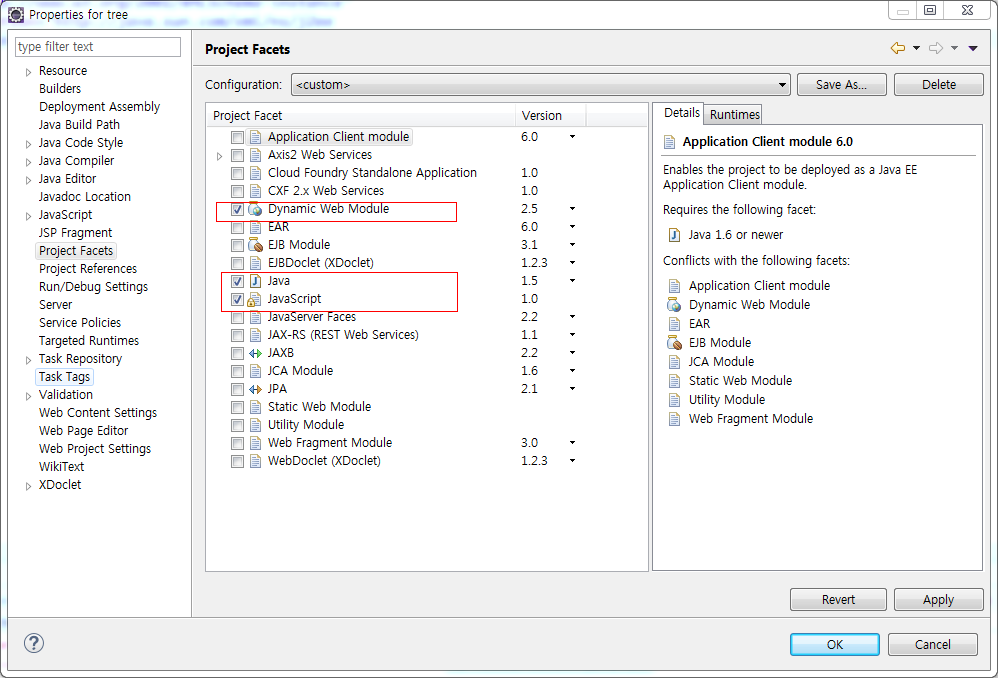Click the JavaServer Faces facet icon
This screenshot has height=678, width=998.
tap(255, 317)
